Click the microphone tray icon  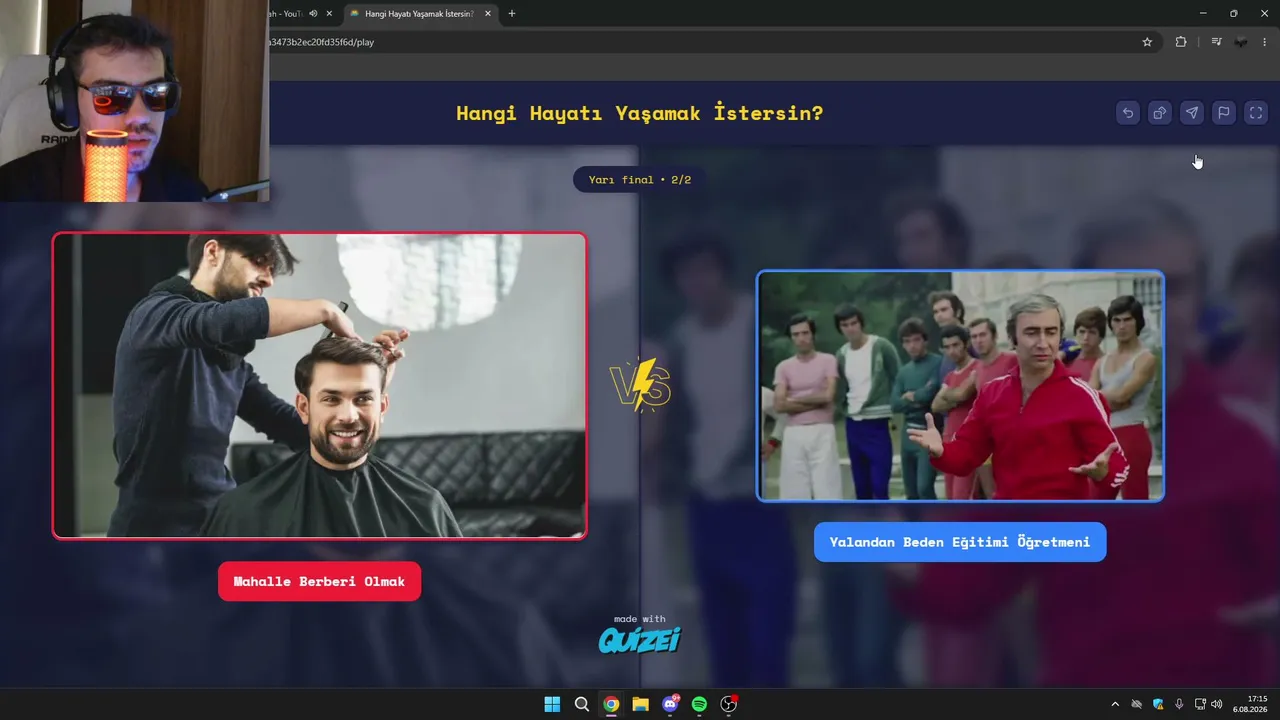(x=1179, y=704)
